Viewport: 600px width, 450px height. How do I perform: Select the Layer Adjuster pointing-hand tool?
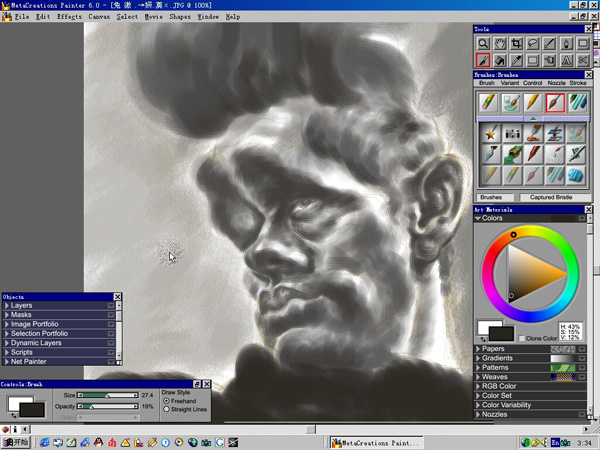click(x=550, y=60)
